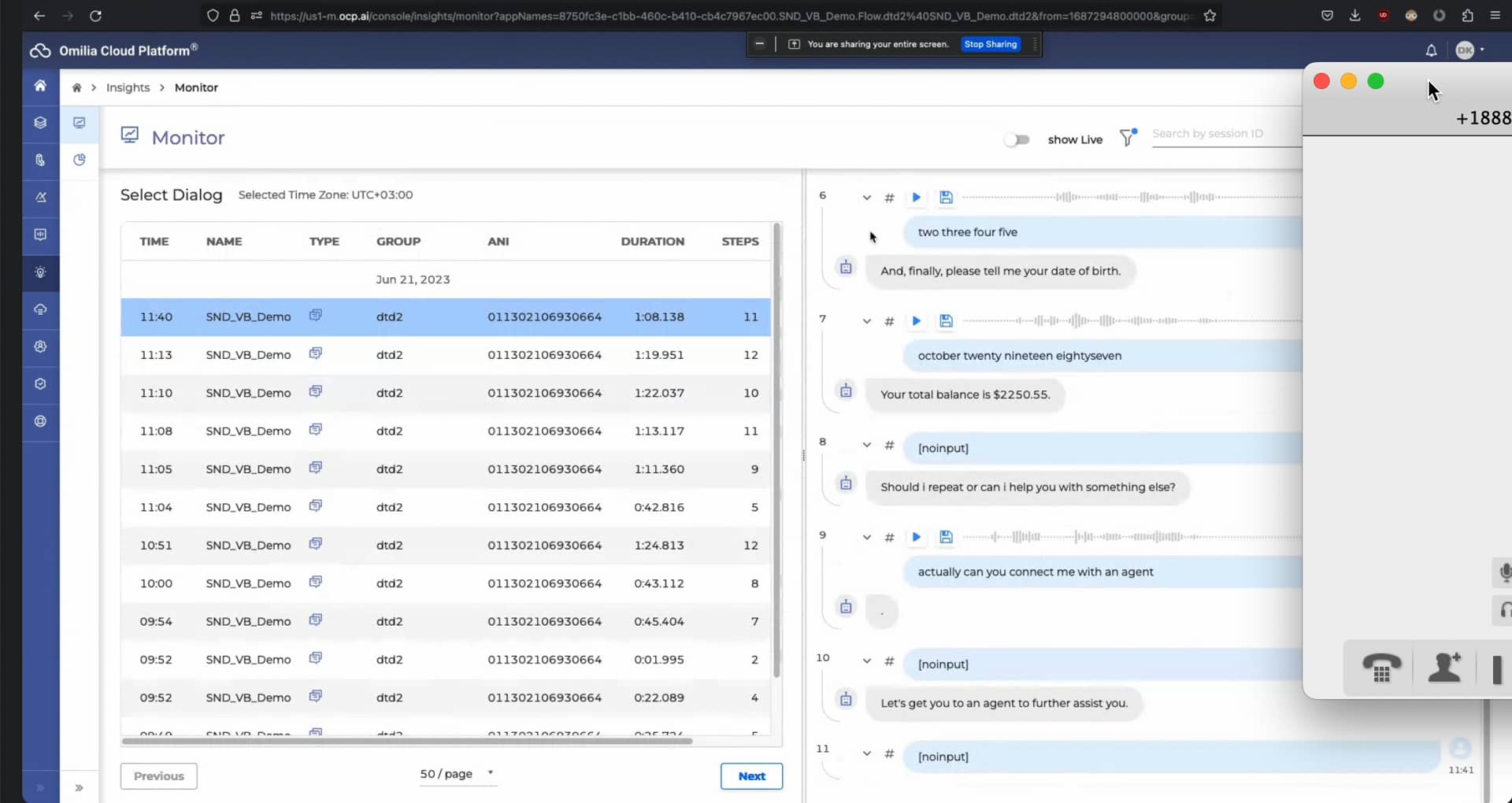The image size is (1512, 803).
Task: Click Stop Sharing in the screen share banner
Action: [990, 44]
